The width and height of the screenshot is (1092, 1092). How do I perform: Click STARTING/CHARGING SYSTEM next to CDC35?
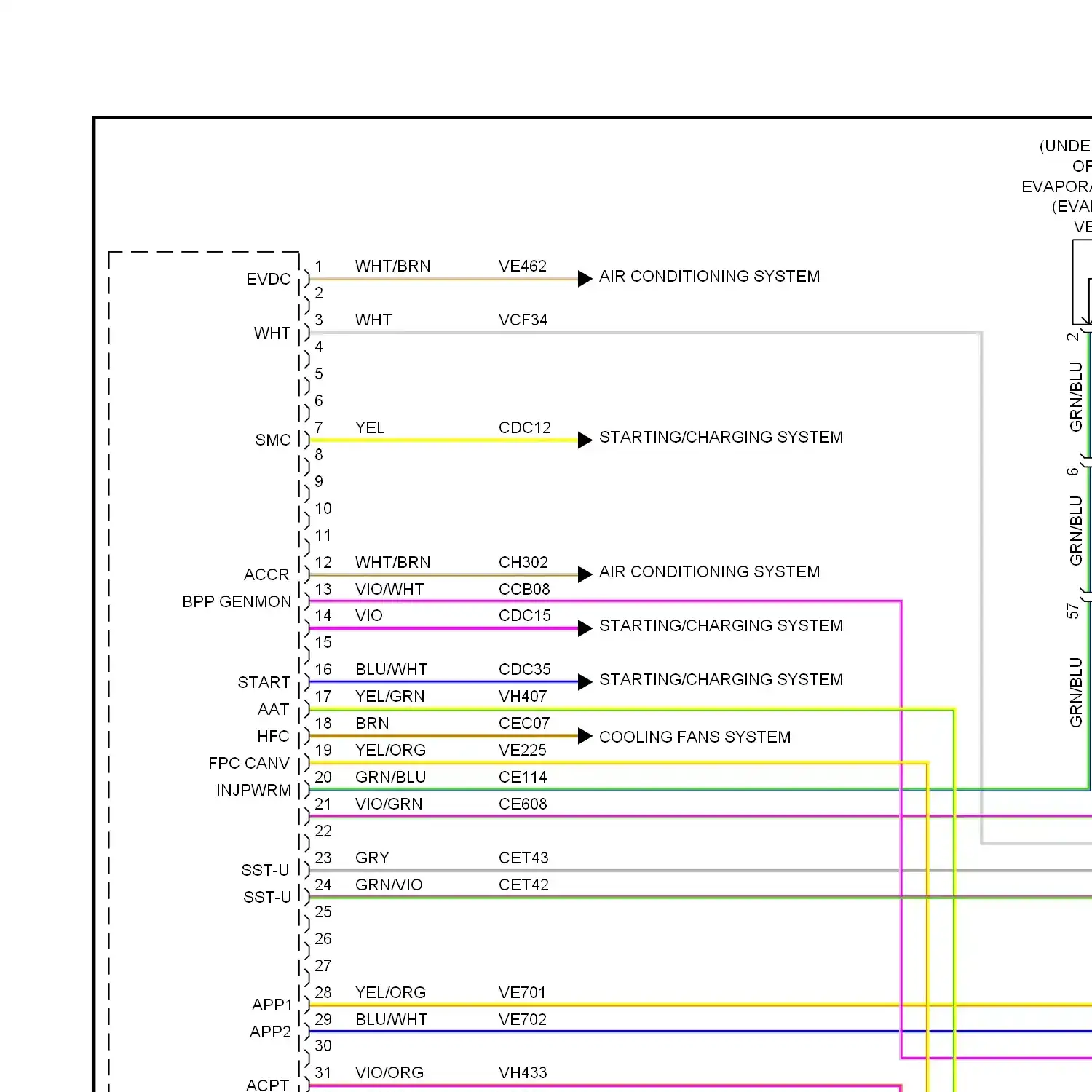(721, 680)
